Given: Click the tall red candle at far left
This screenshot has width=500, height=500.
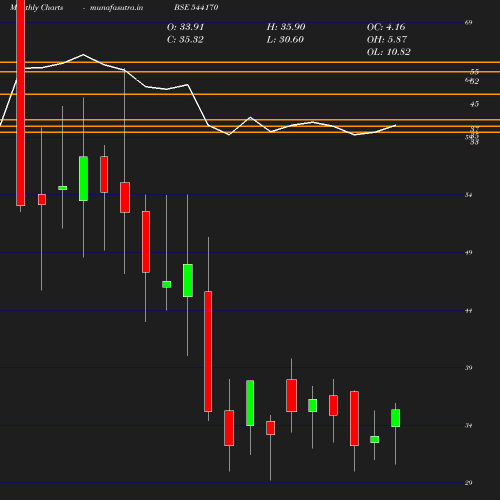Looking at the screenshot, I should (x=21, y=103).
